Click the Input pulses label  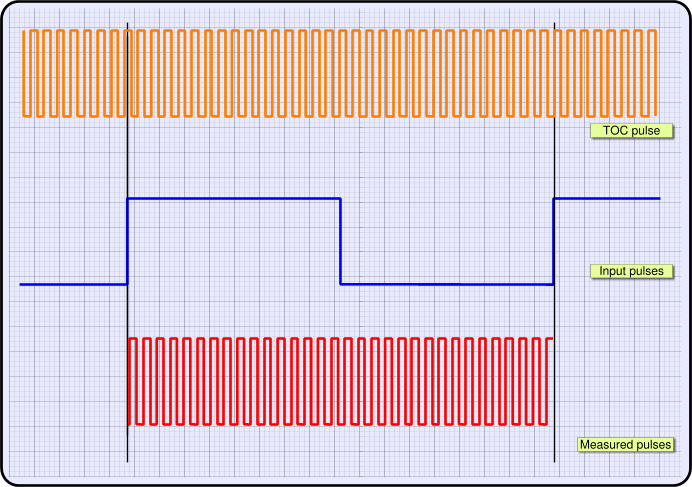pyautogui.click(x=632, y=271)
